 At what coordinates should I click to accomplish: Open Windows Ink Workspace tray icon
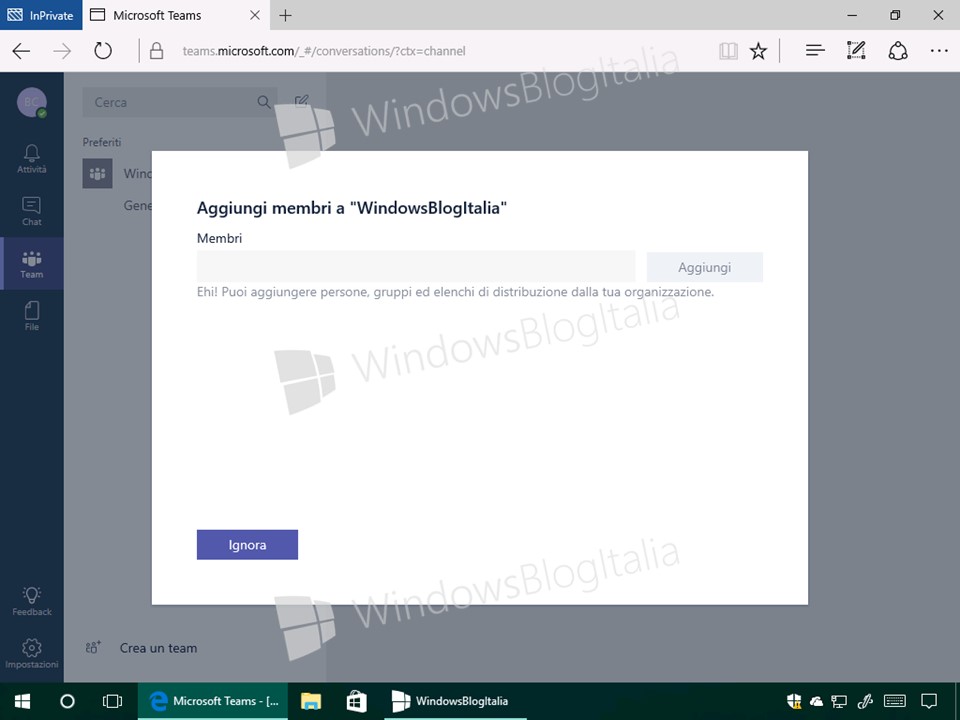pyautogui.click(x=865, y=701)
